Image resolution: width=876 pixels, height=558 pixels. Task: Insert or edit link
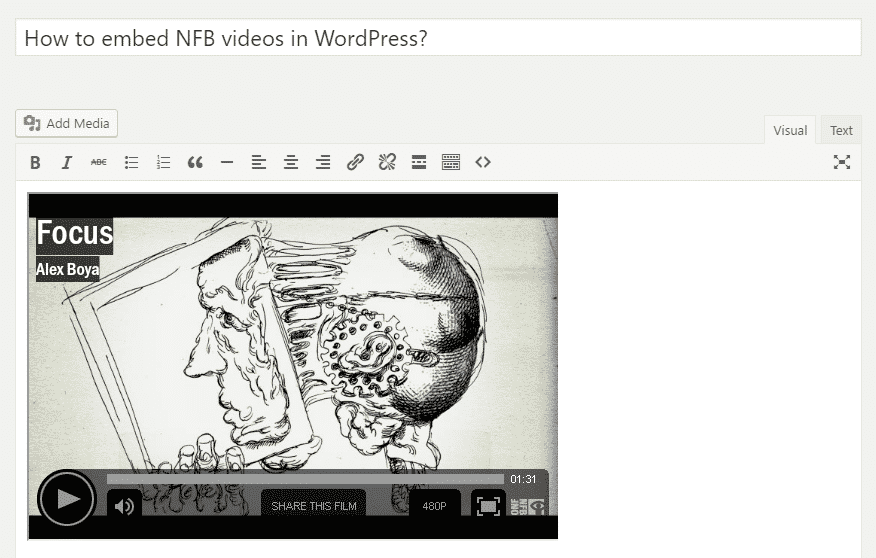pos(355,163)
